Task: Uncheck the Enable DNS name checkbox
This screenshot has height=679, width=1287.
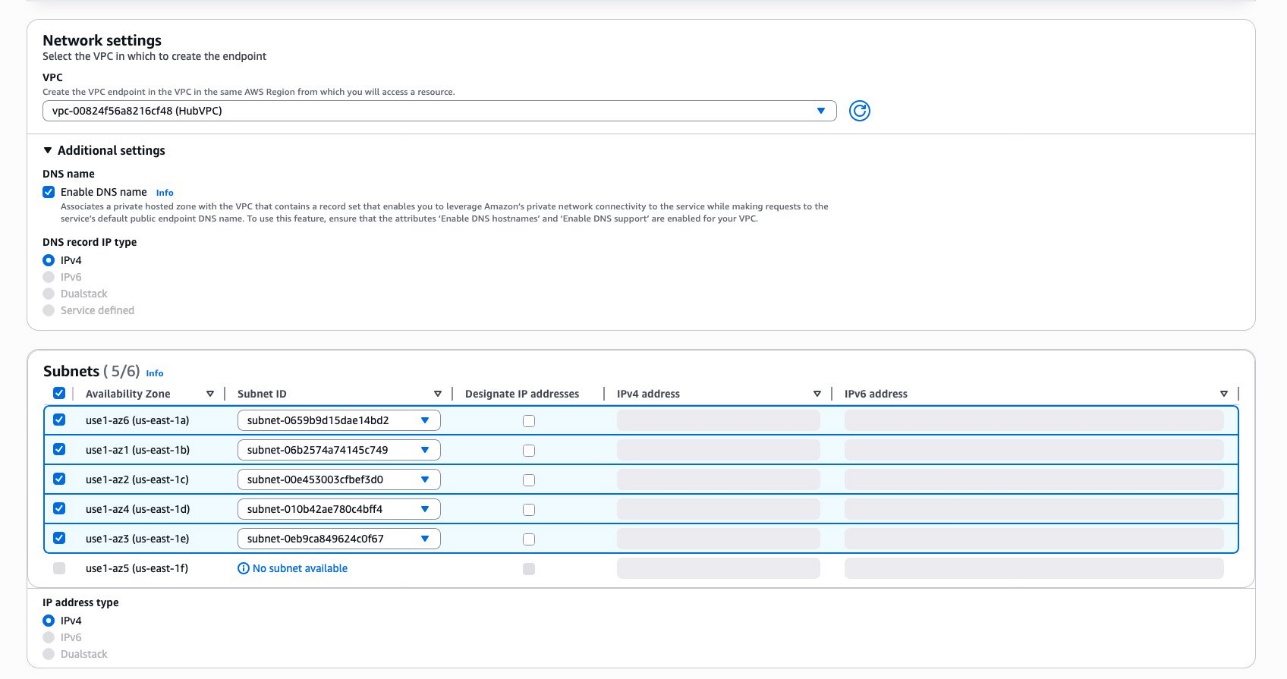Action: pyautogui.click(x=49, y=192)
